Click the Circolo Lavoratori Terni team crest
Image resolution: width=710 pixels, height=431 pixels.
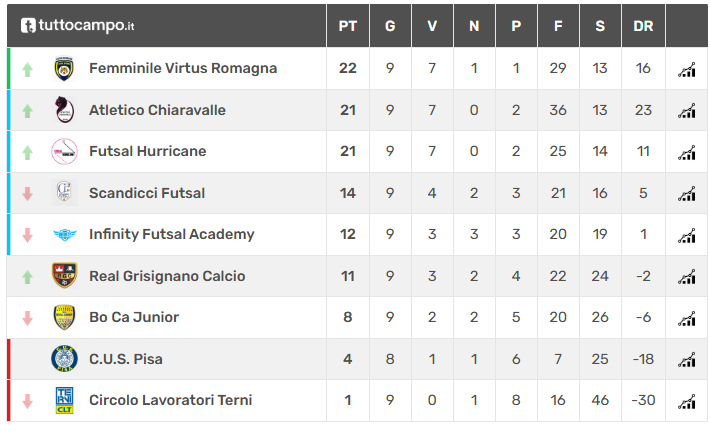pos(64,400)
